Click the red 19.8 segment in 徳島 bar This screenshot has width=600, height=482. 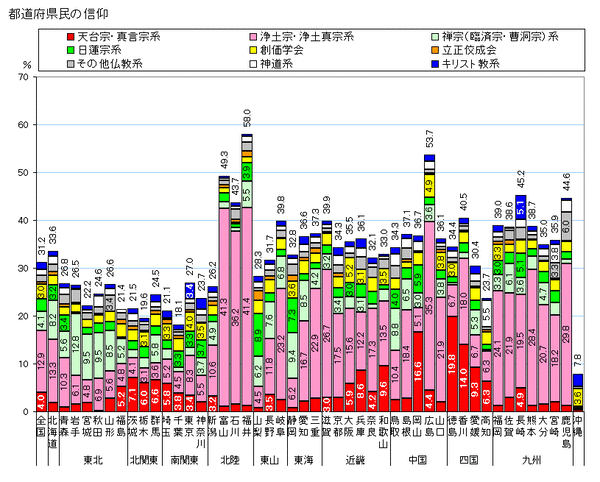[452, 364]
